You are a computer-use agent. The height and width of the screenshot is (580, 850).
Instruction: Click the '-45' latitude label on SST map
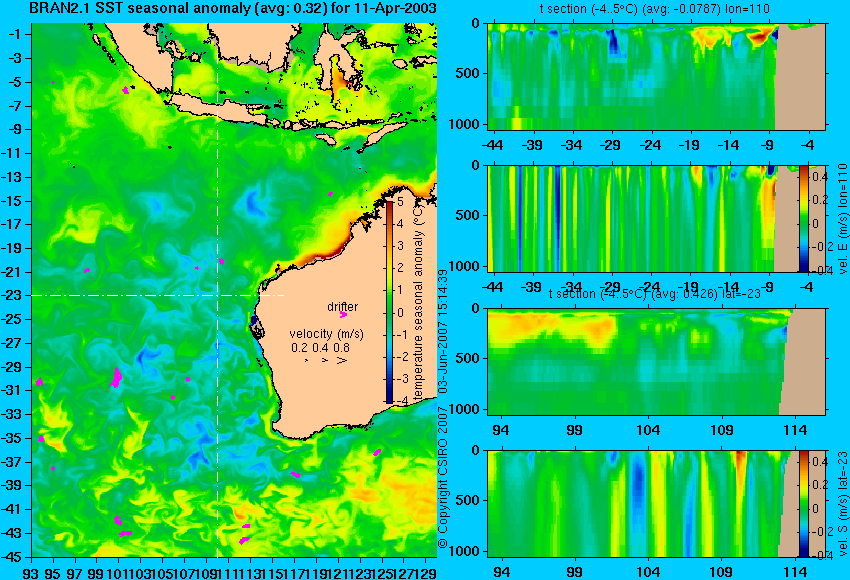12,557
